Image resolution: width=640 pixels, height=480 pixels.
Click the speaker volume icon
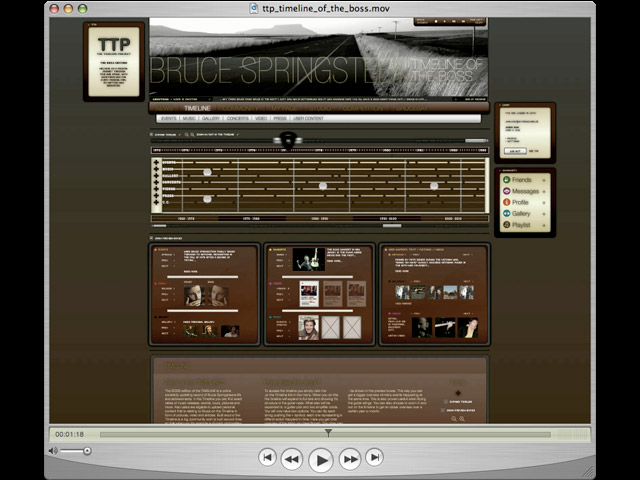click(53, 451)
